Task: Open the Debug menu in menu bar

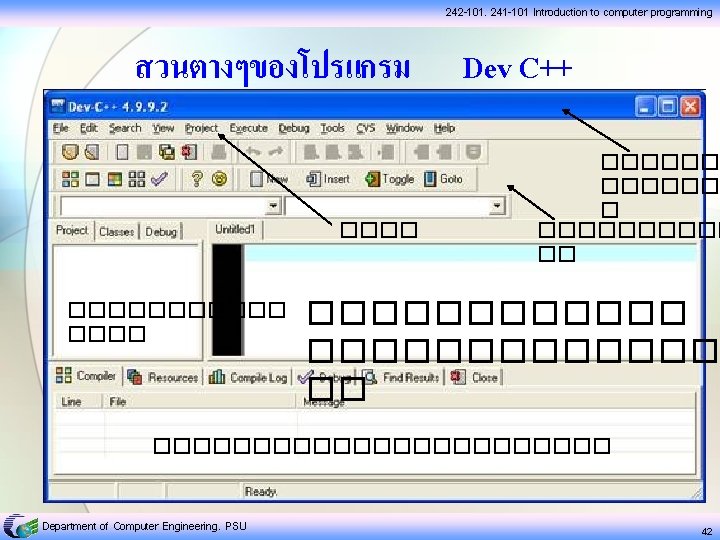Action: coord(294,128)
